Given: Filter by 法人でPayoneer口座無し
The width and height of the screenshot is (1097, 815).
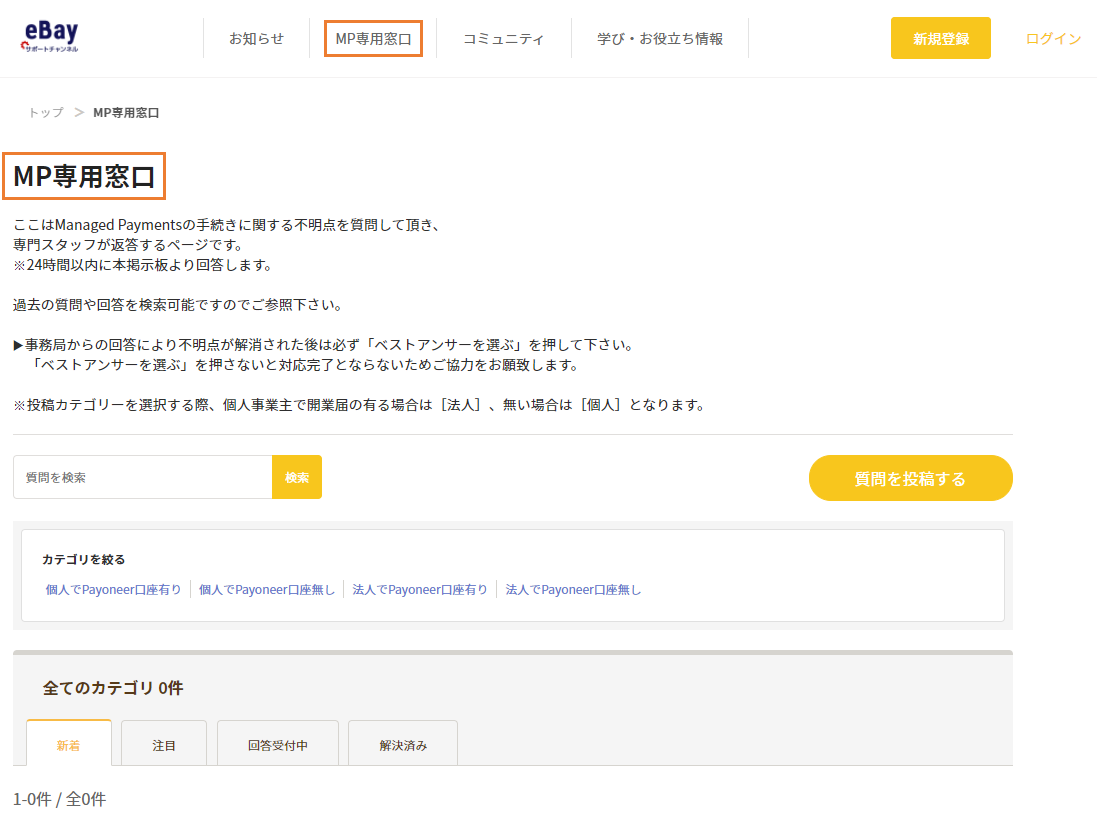Looking at the screenshot, I should click(x=573, y=590).
